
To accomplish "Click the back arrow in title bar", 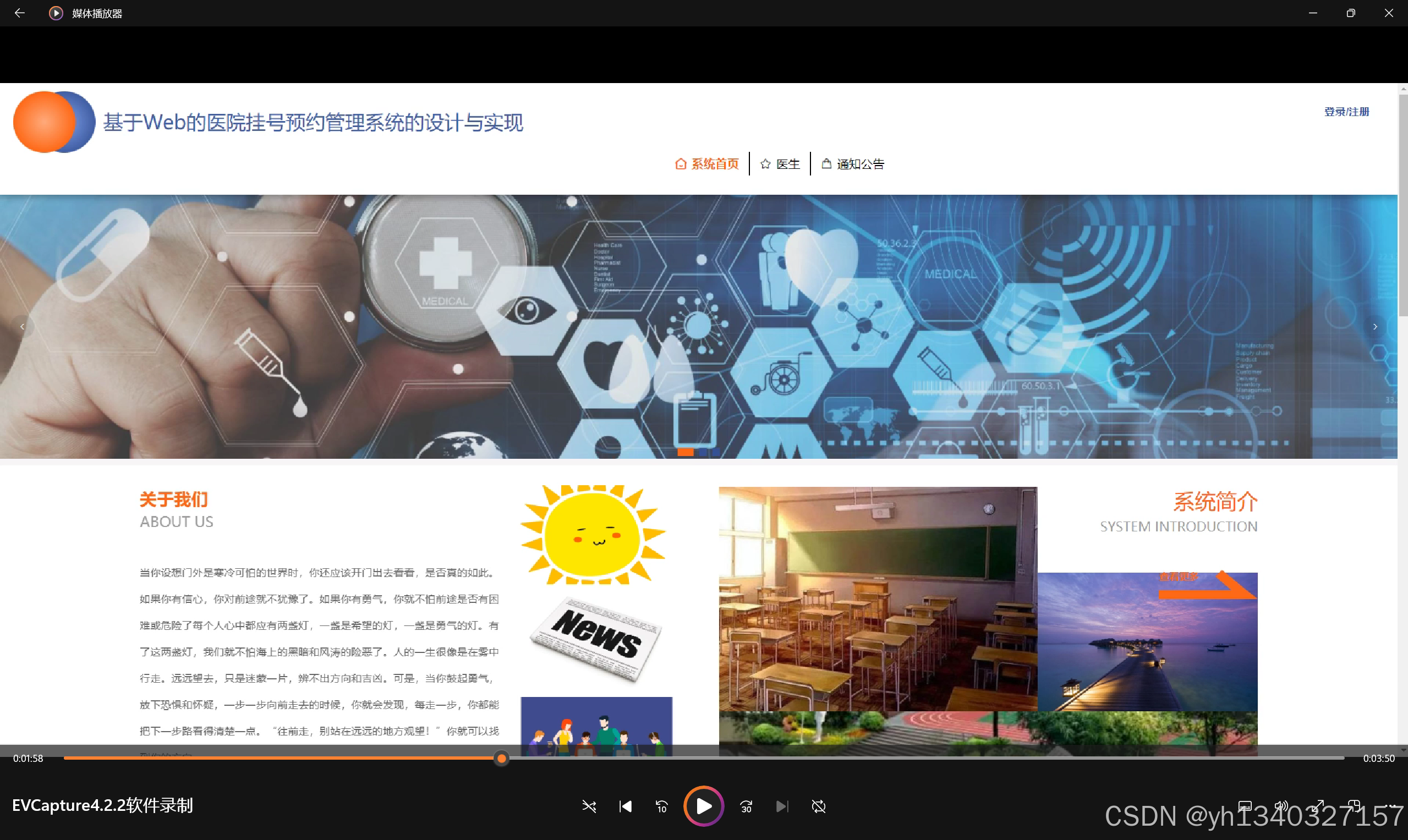I will pyautogui.click(x=20, y=13).
